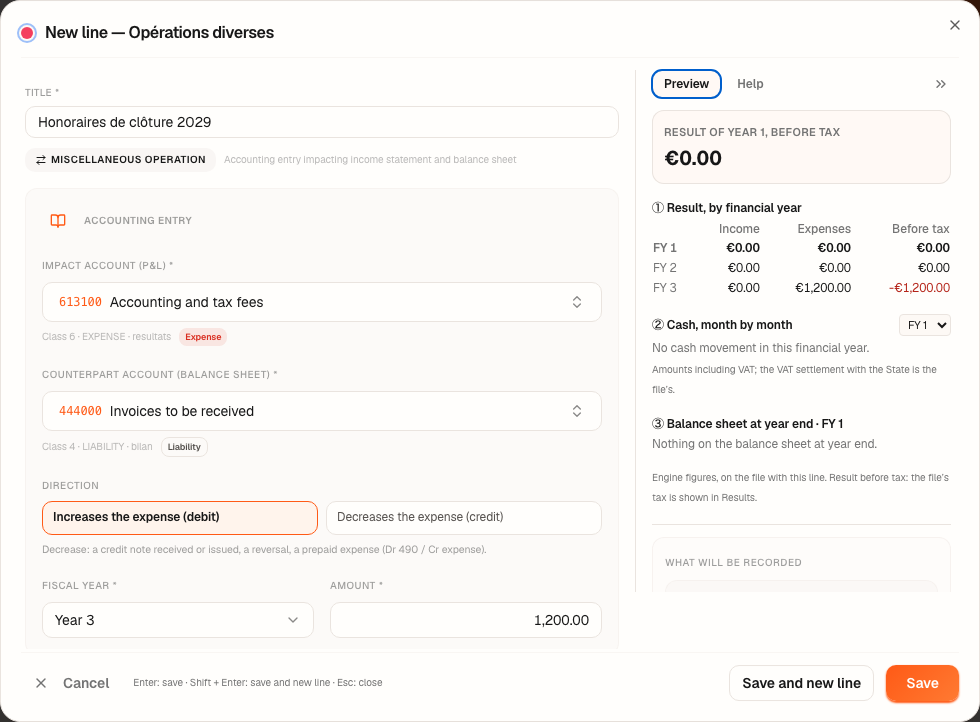The image size is (980, 722).
Task: Click the FY 1 row label
Action: click(664, 248)
